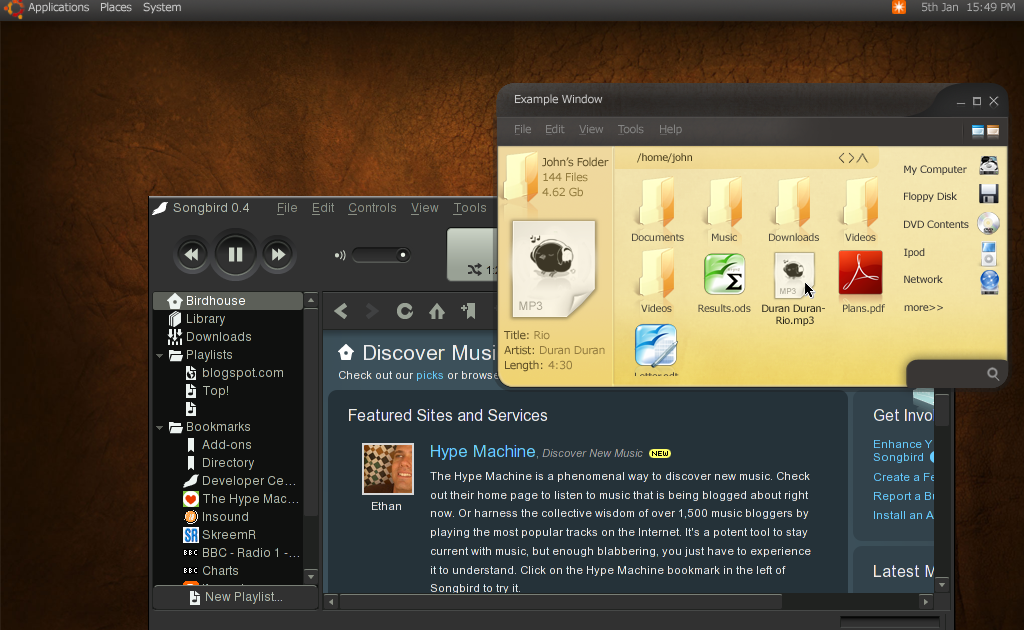Open Tools menu in Example Window

coord(630,129)
